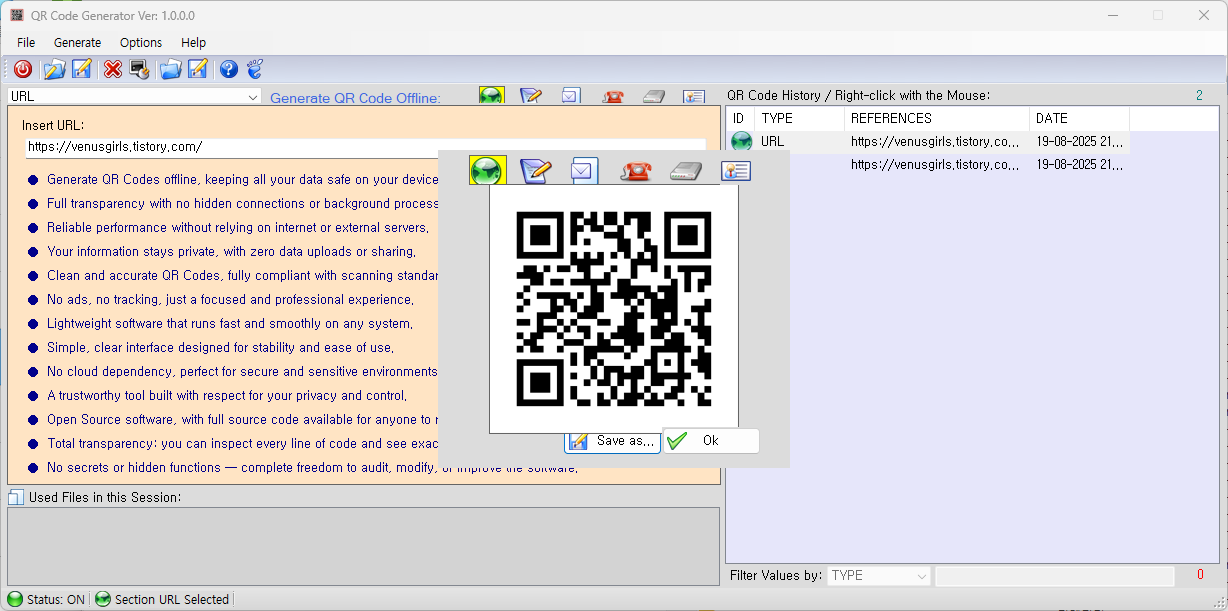The image size is (1228, 611).
Task: Click the second history row's date 19-08-2025
Action: (x=1080, y=165)
